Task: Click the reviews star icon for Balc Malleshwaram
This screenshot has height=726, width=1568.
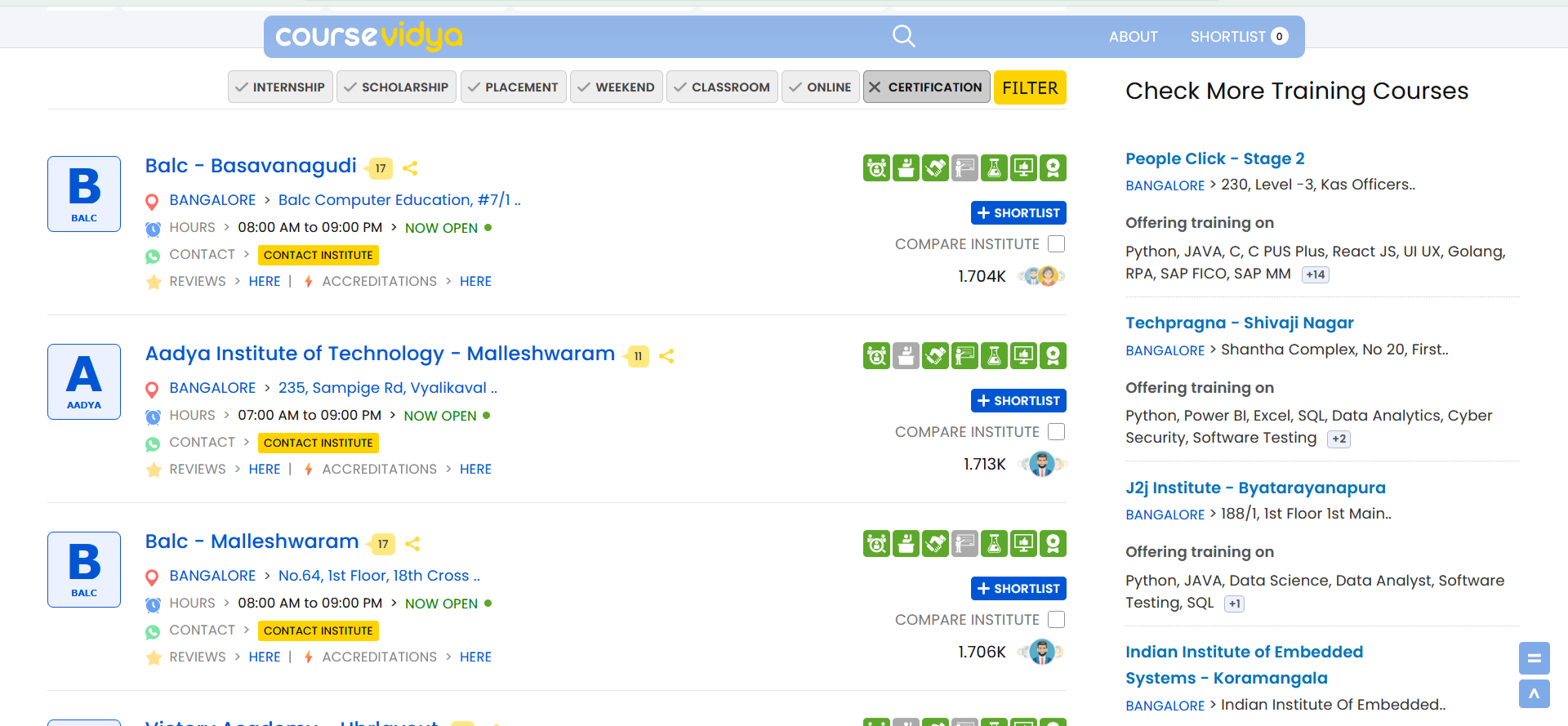Action: (x=154, y=657)
